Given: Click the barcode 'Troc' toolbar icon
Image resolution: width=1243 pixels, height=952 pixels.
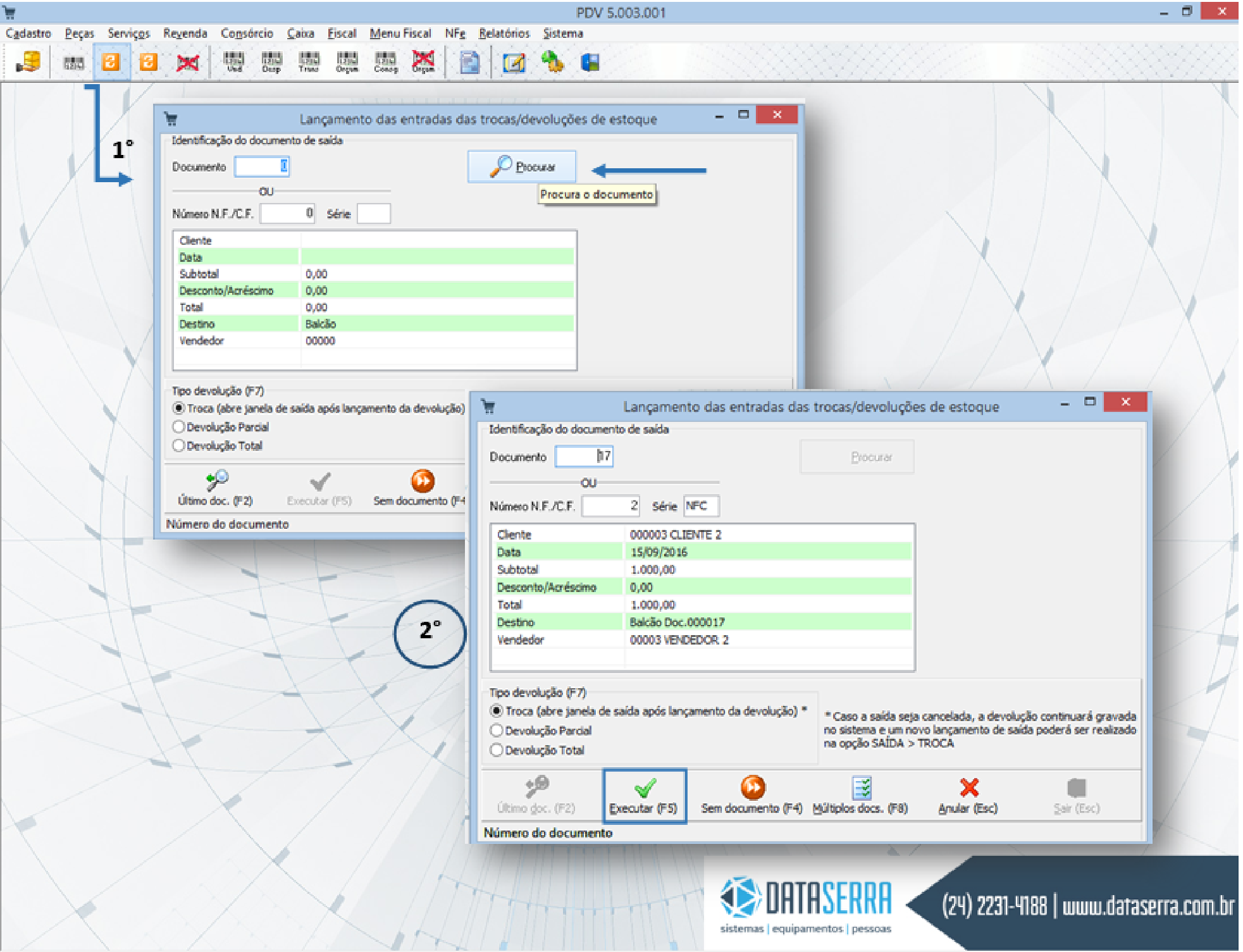Looking at the screenshot, I should tap(309, 62).
